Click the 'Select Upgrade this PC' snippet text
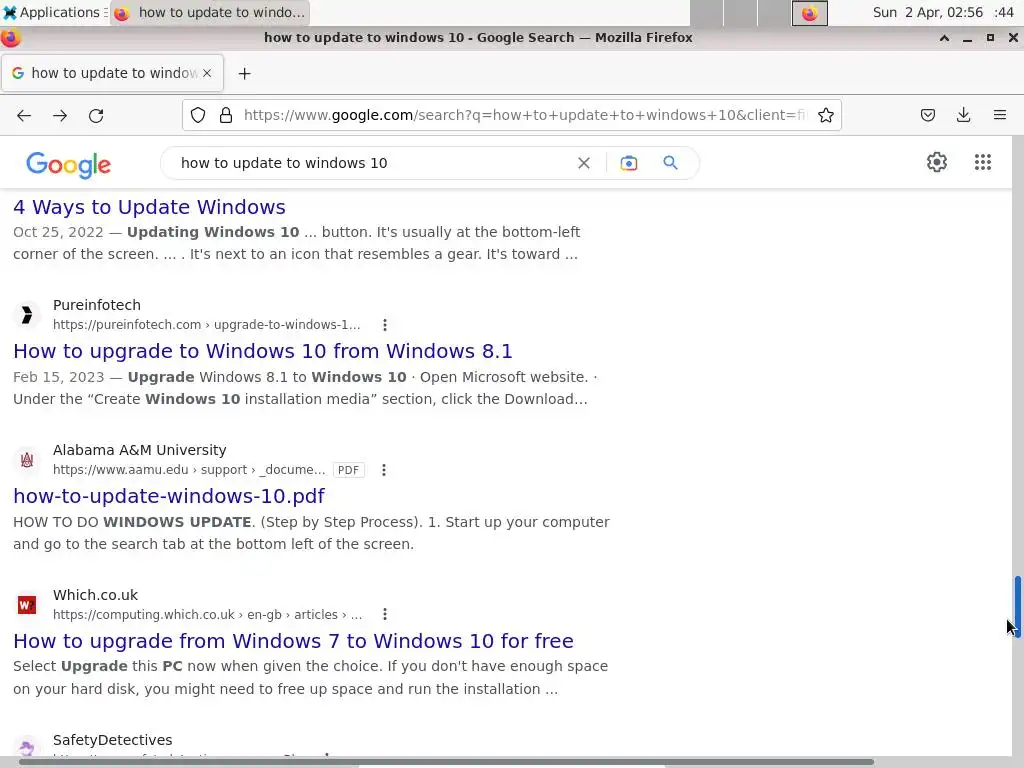The image size is (1024, 768). pos(97,667)
